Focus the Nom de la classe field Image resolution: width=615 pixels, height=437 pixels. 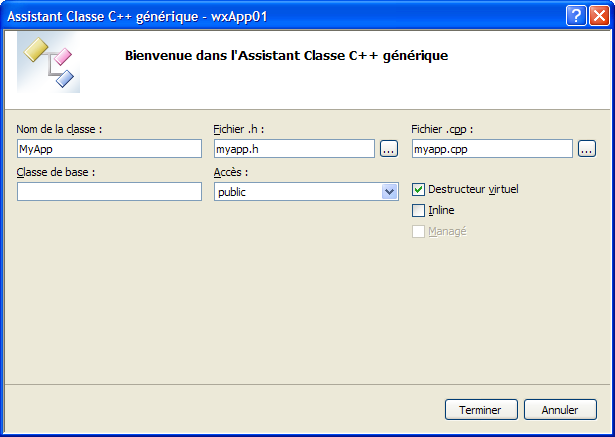(109, 149)
